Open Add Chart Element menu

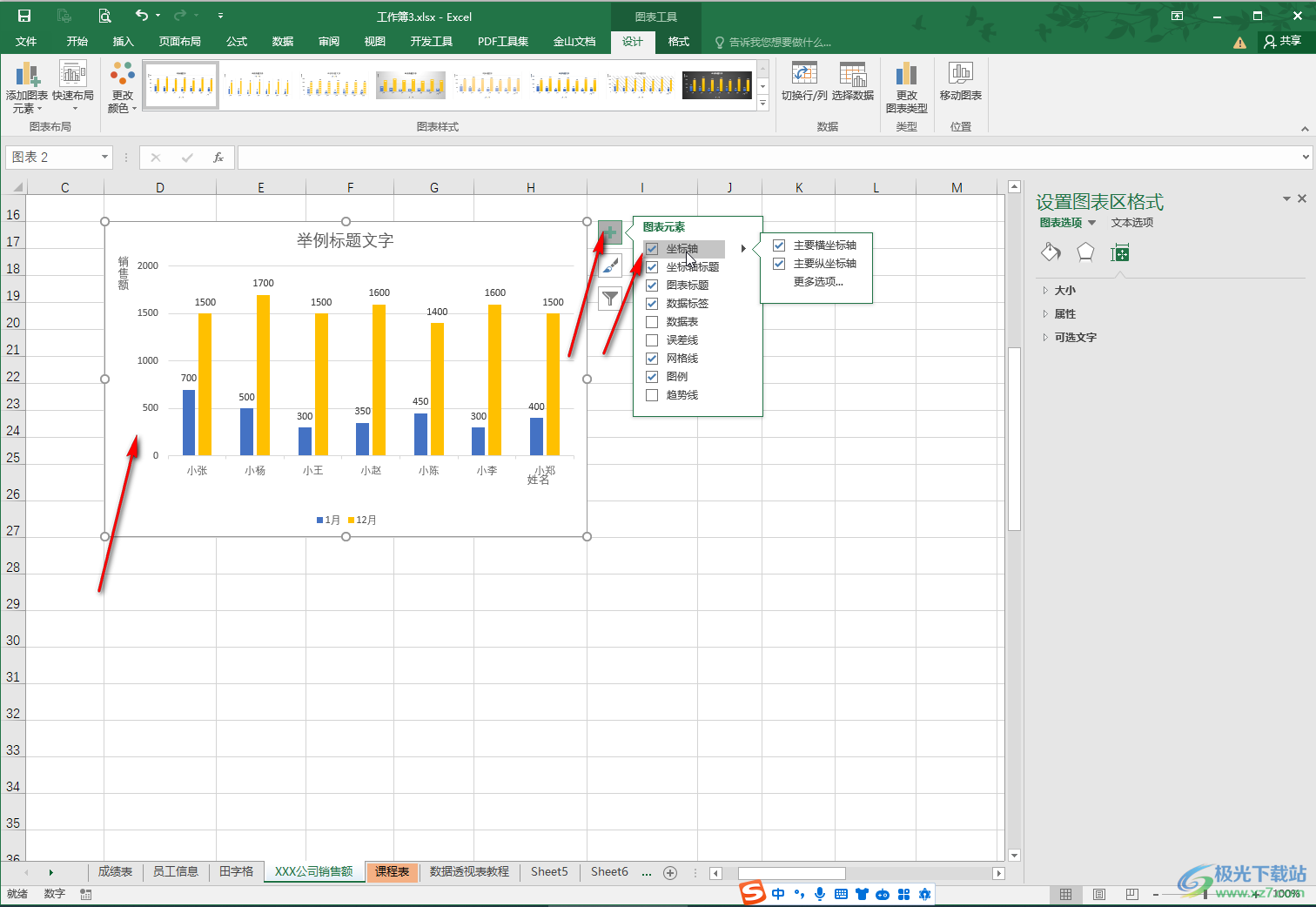pos(26,87)
